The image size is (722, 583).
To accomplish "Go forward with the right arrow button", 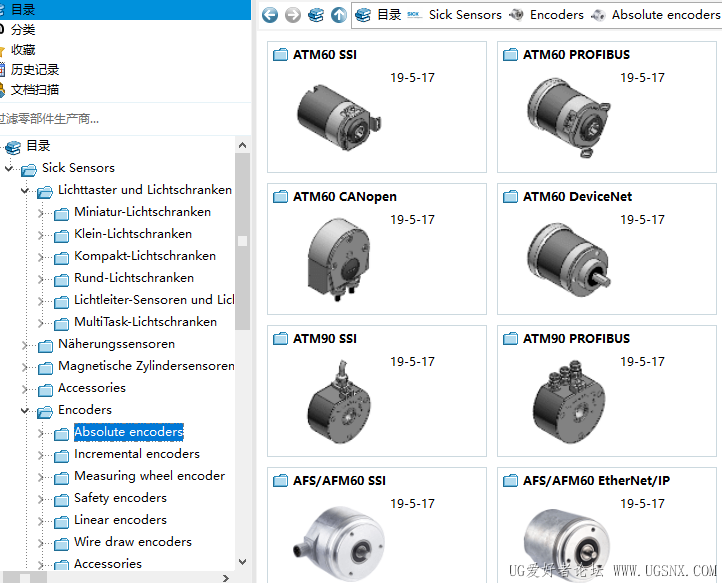I will point(293,15).
